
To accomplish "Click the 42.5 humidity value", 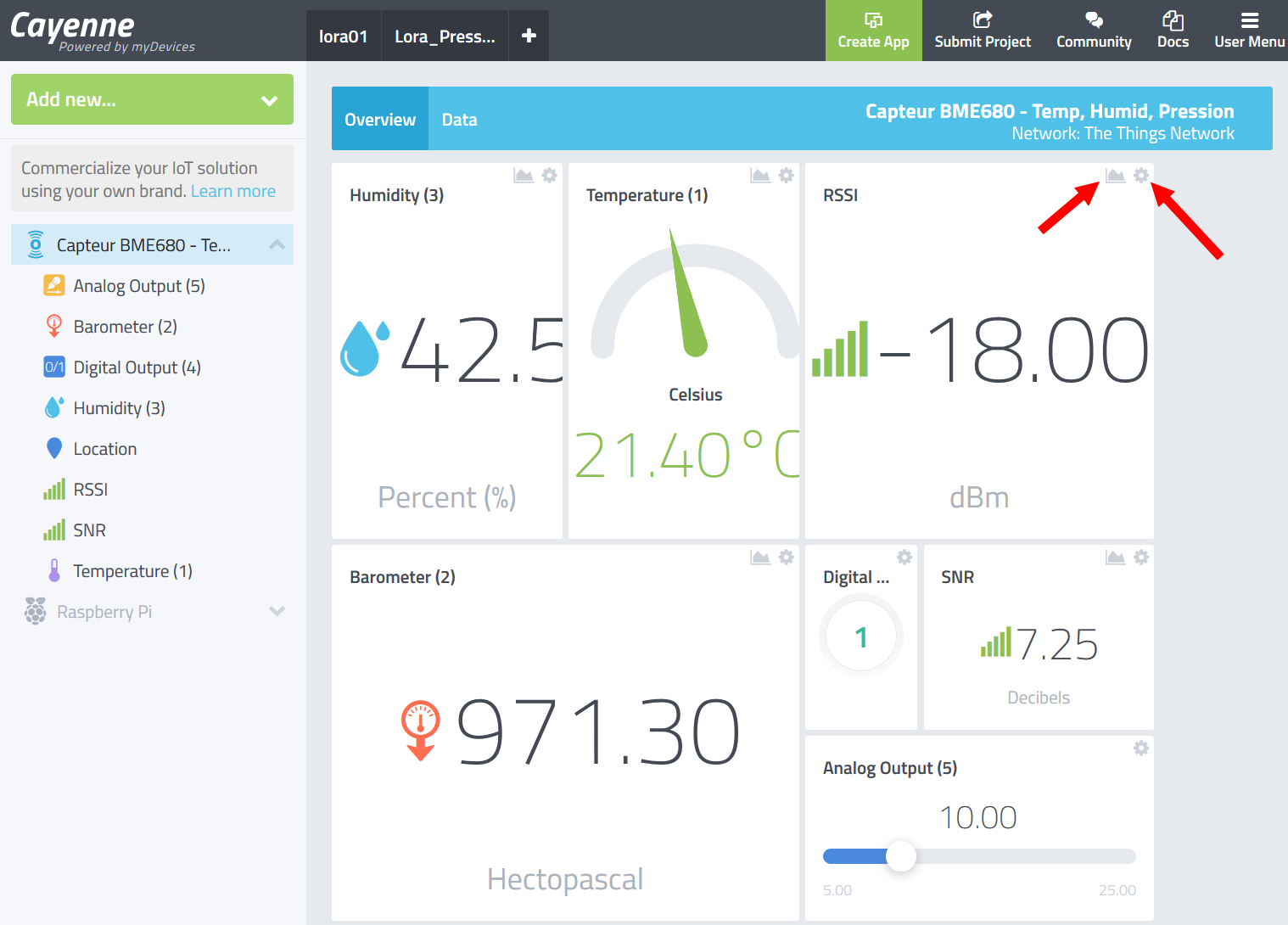I will point(482,349).
